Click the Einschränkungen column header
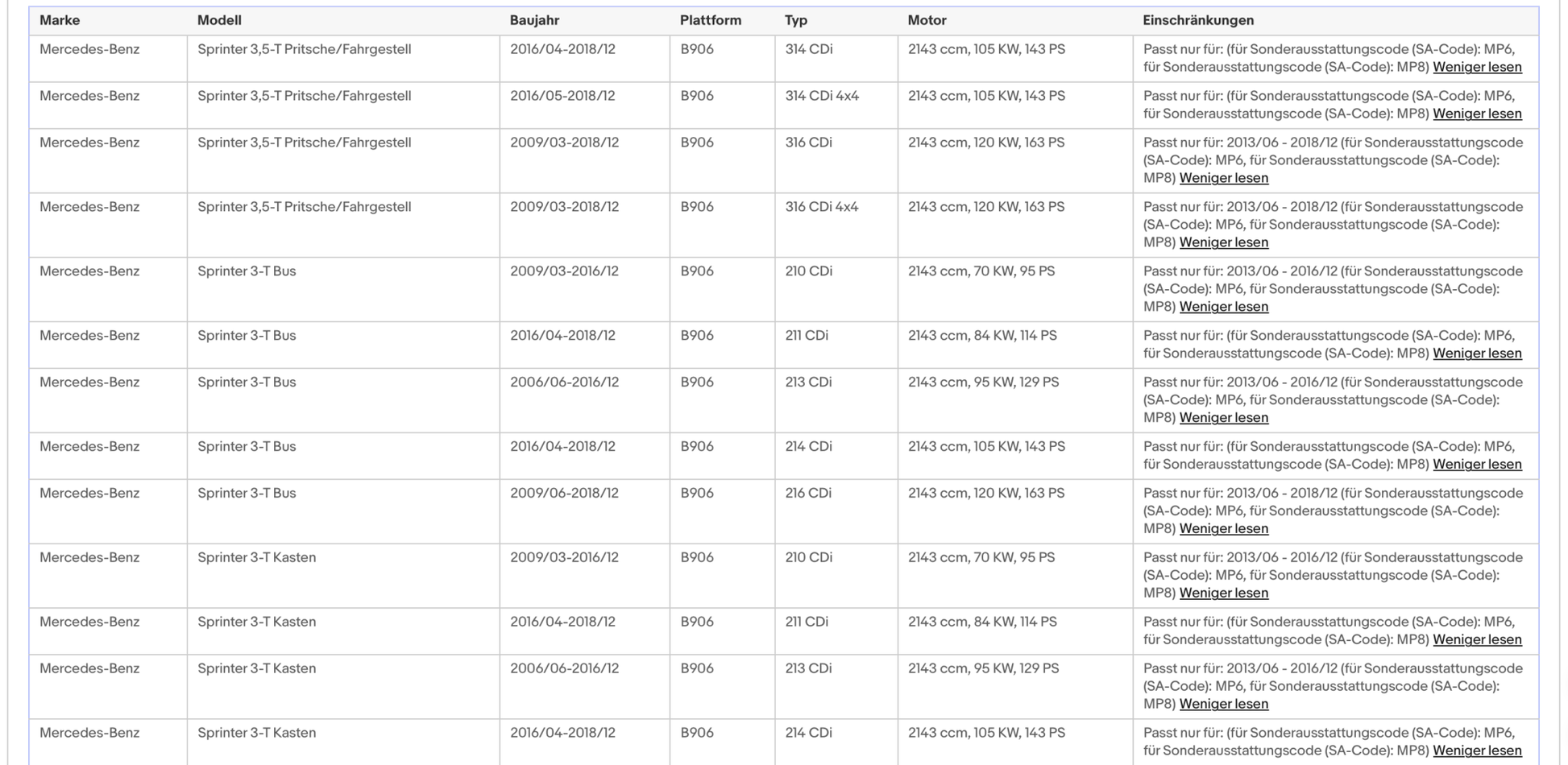1568x765 pixels. click(x=1198, y=21)
